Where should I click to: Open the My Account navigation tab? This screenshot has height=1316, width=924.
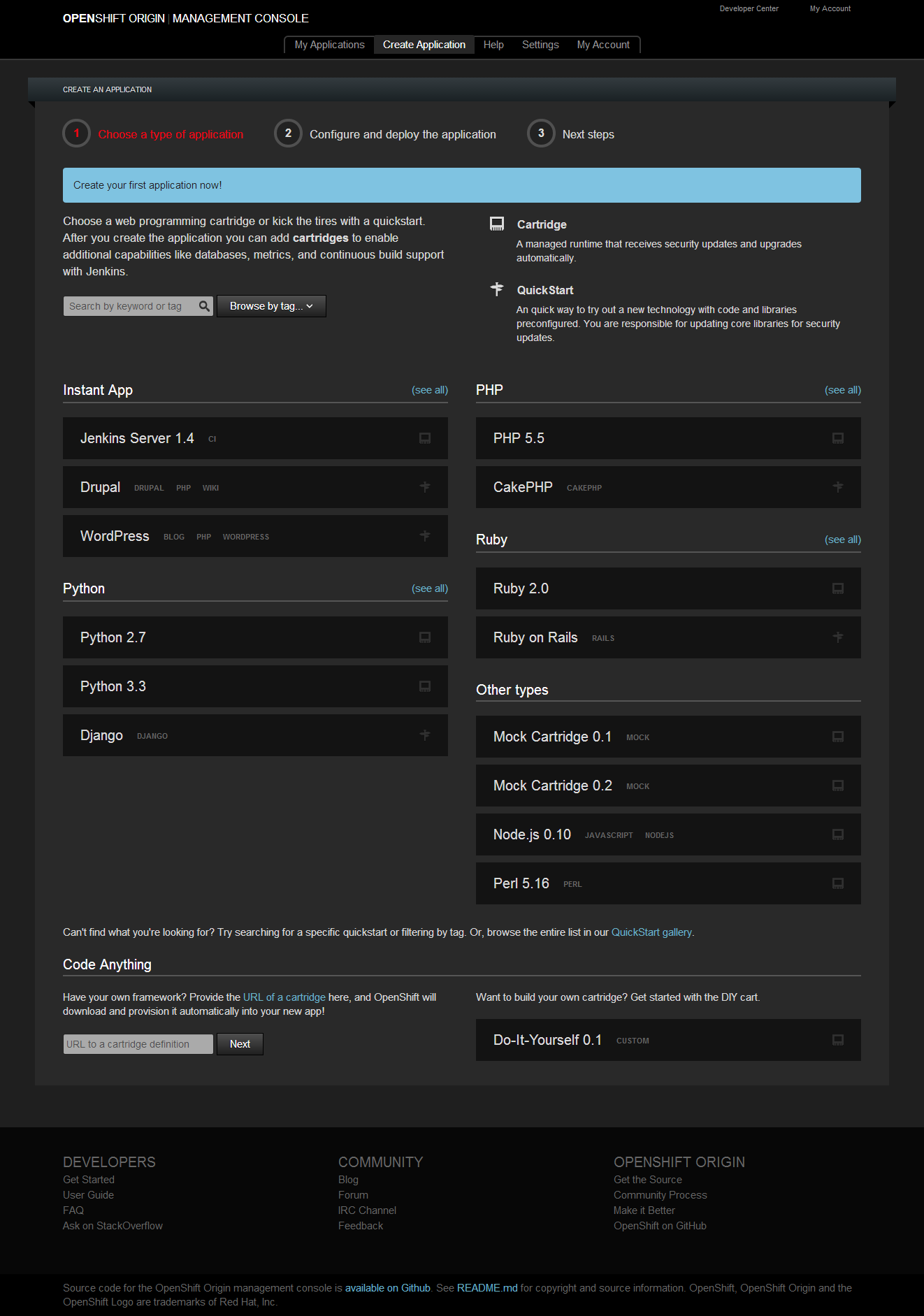[603, 45]
